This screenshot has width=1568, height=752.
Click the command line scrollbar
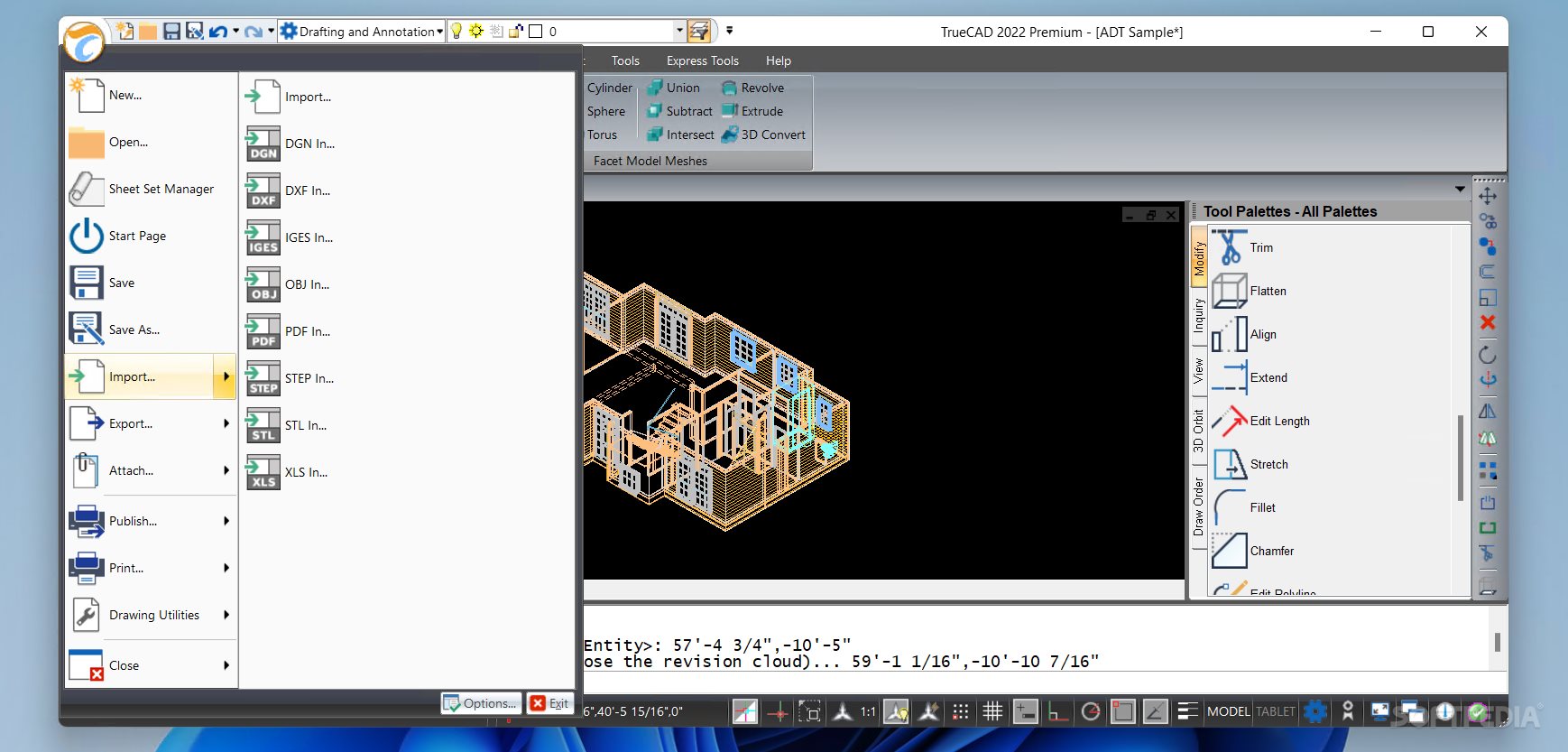point(1497,642)
